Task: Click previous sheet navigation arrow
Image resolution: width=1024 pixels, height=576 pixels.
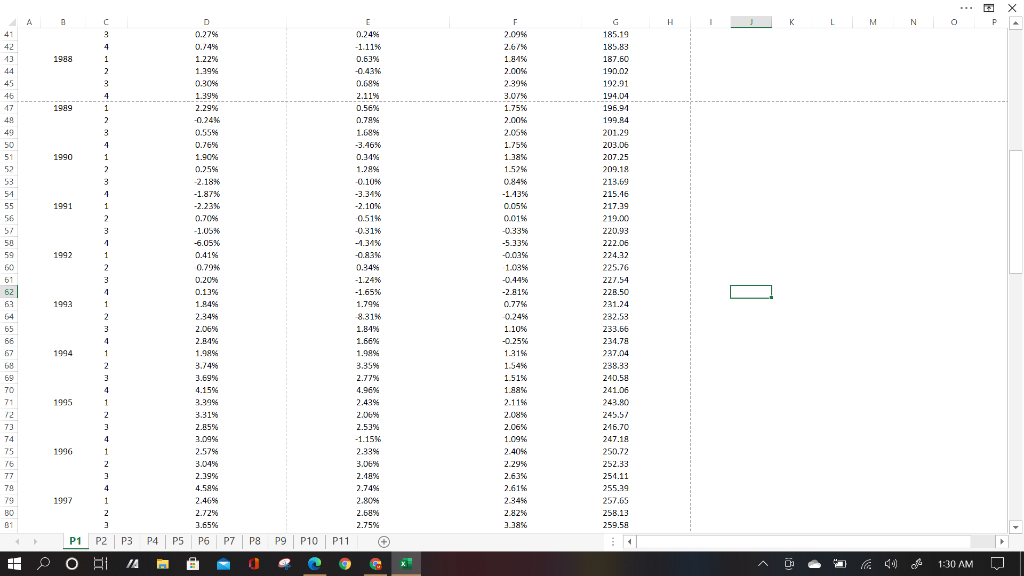Action: tap(18, 541)
